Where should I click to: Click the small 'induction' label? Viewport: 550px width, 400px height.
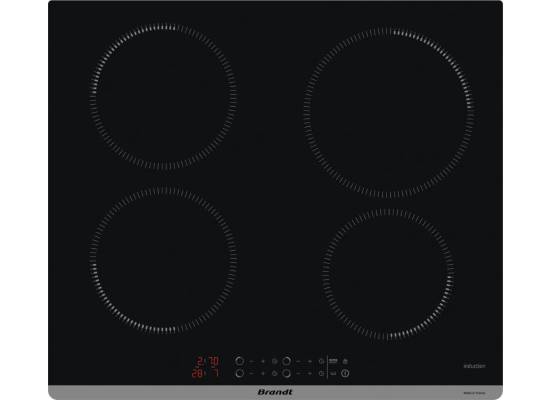(x=475, y=366)
